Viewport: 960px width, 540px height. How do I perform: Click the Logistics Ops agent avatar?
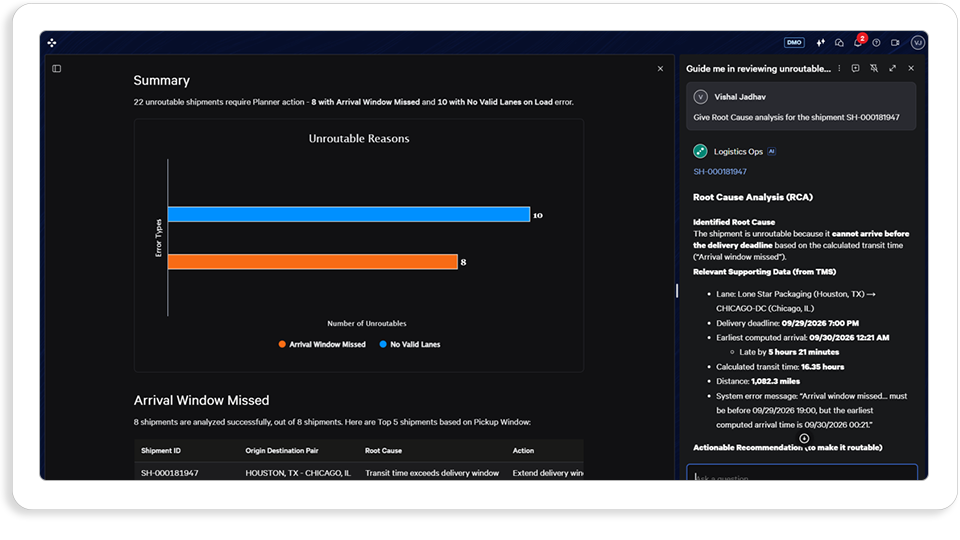coord(700,151)
